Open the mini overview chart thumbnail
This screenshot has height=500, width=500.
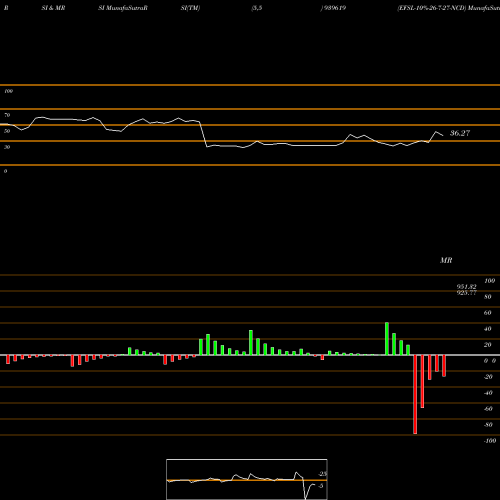[247, 479]
